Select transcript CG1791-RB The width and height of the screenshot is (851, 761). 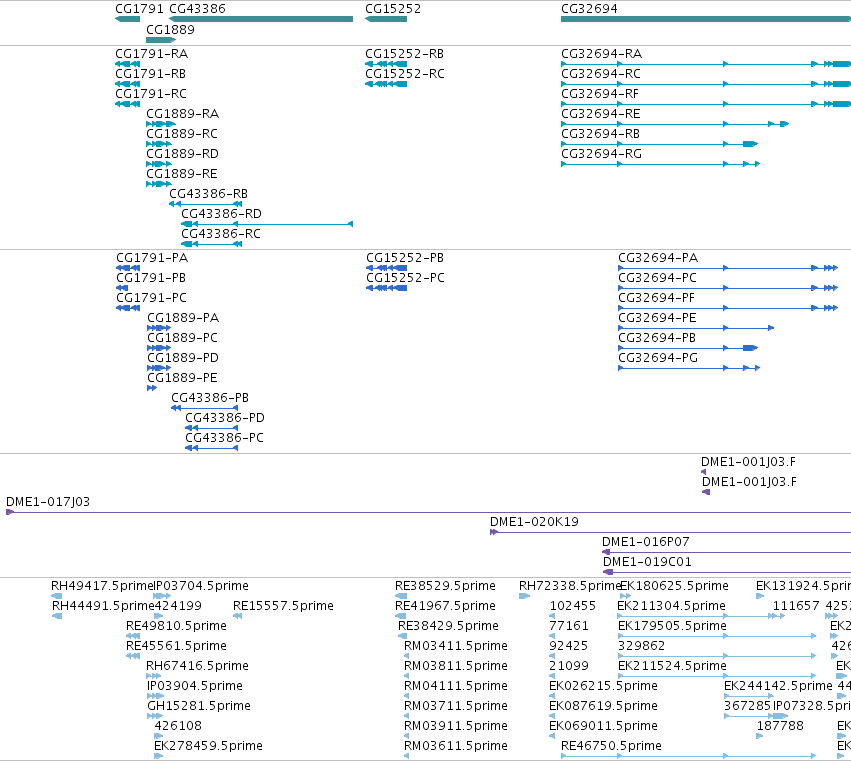(x=150, y=74)
